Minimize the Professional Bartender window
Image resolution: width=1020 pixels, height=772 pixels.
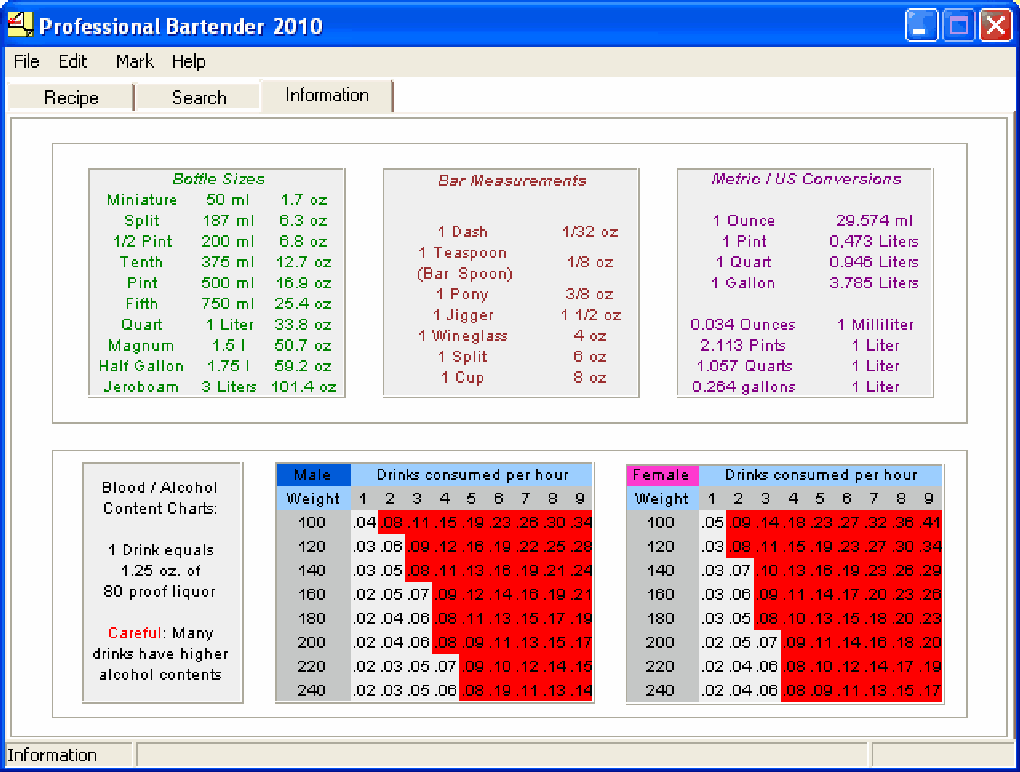pos(923,26)
